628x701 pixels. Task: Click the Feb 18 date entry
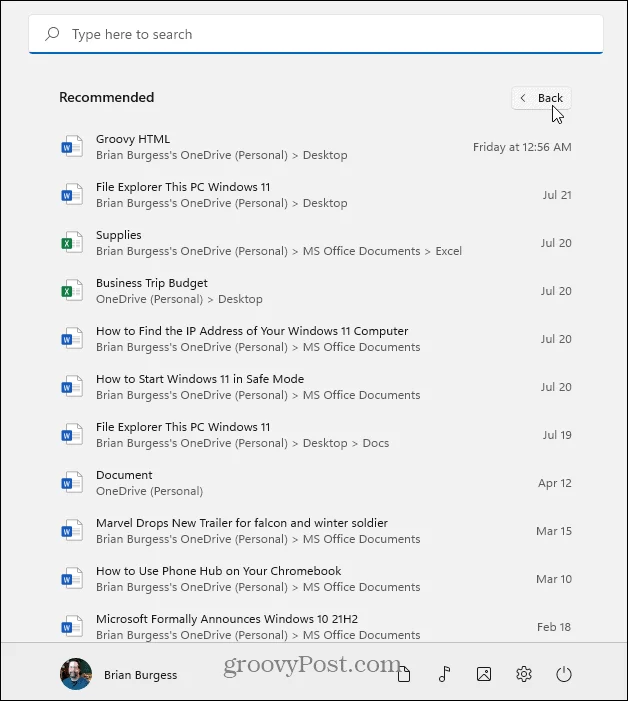(x=554, y=627)
